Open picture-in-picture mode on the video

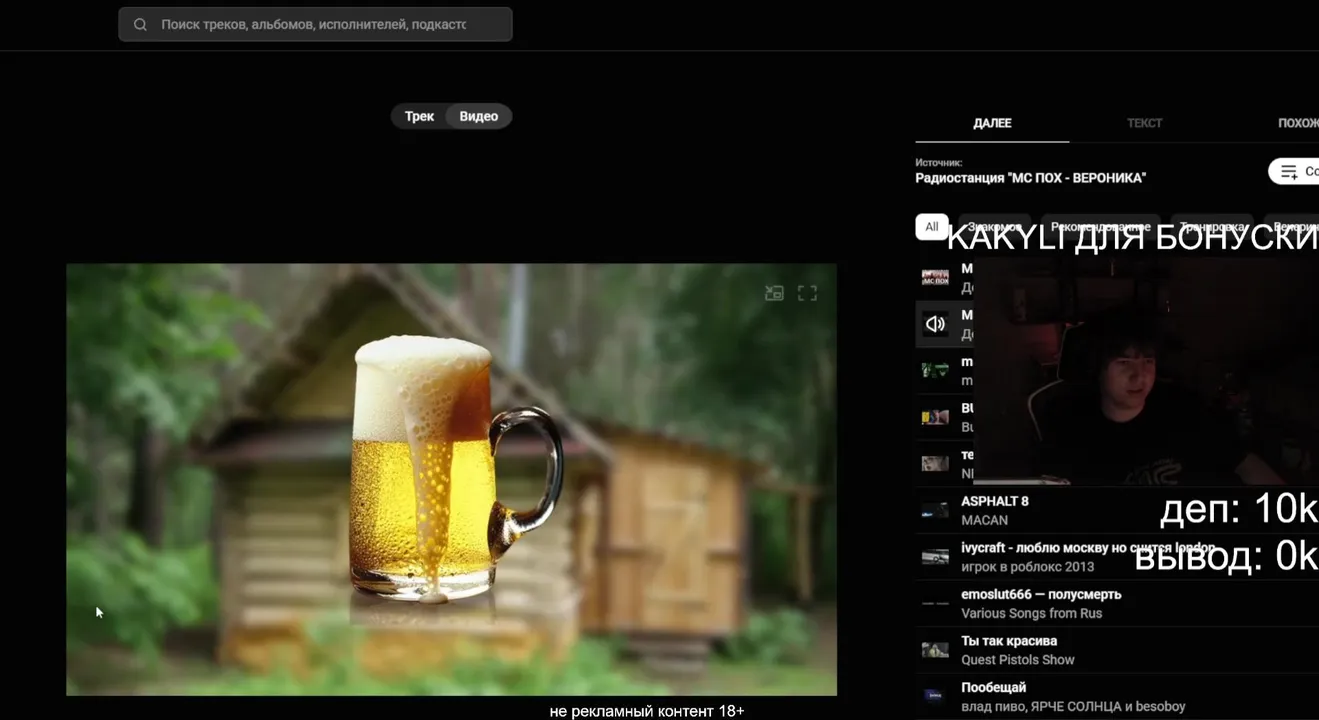click(774, 293)
